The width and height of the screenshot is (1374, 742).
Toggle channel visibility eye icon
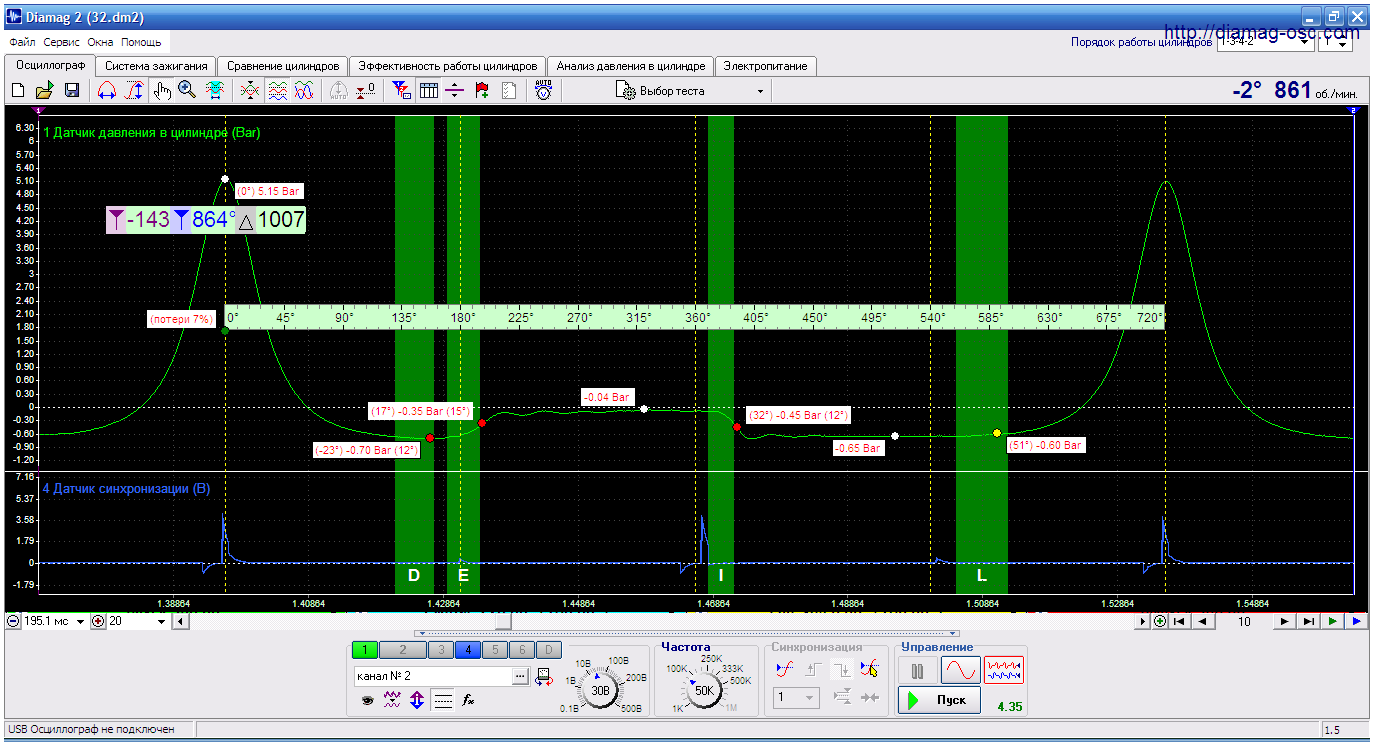pos(368,701)
